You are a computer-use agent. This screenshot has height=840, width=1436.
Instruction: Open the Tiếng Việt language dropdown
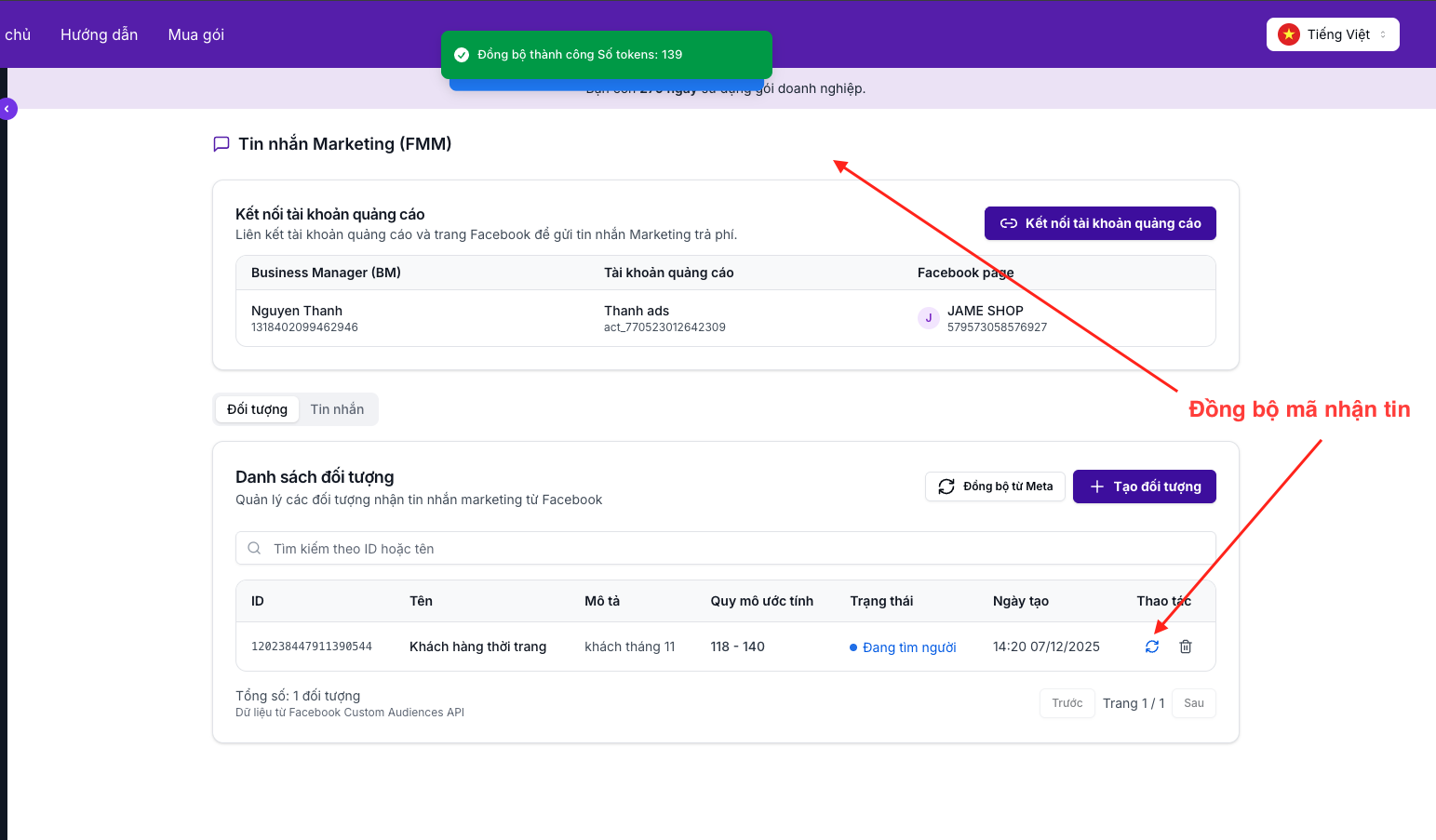(x=1333, y=34)
